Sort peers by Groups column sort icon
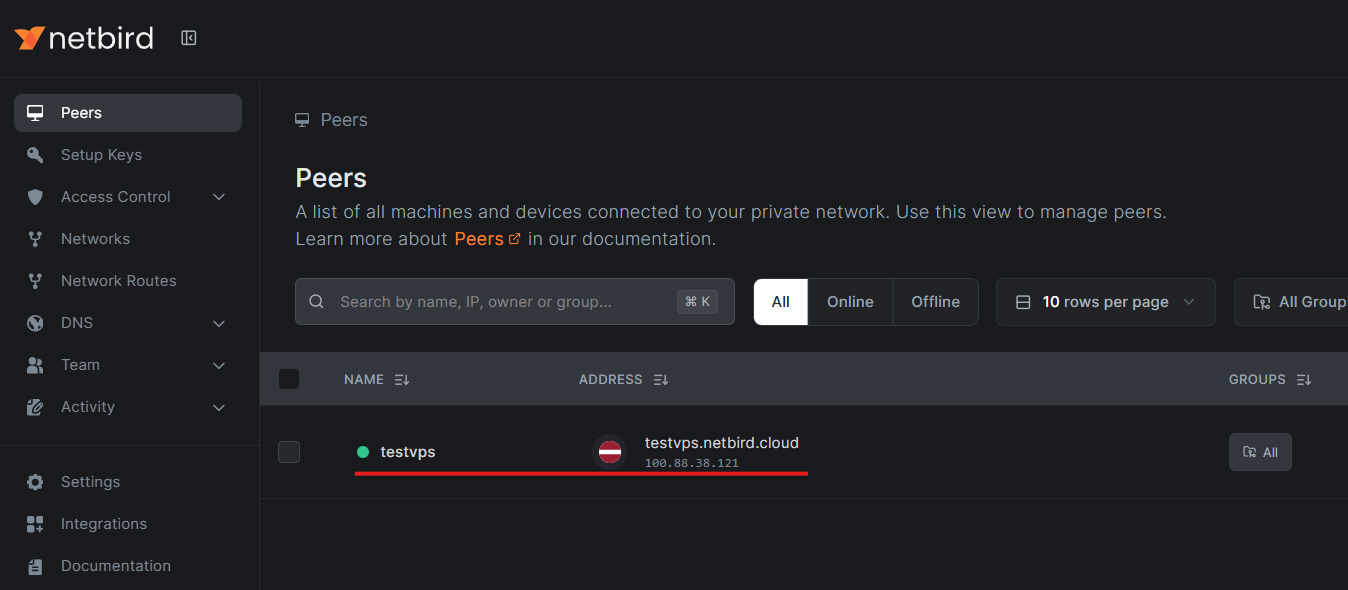 pyautogui.click(x=1304, y=380)
